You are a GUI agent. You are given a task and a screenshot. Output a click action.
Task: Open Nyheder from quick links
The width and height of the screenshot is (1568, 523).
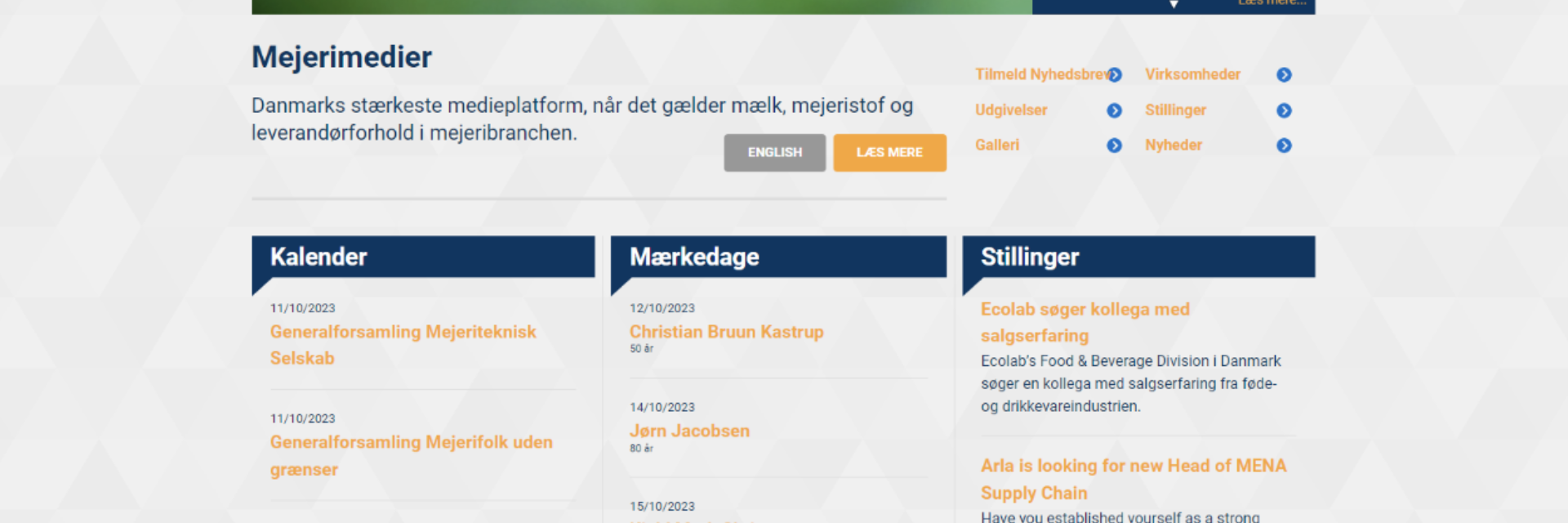click(x=1174, y=145)
